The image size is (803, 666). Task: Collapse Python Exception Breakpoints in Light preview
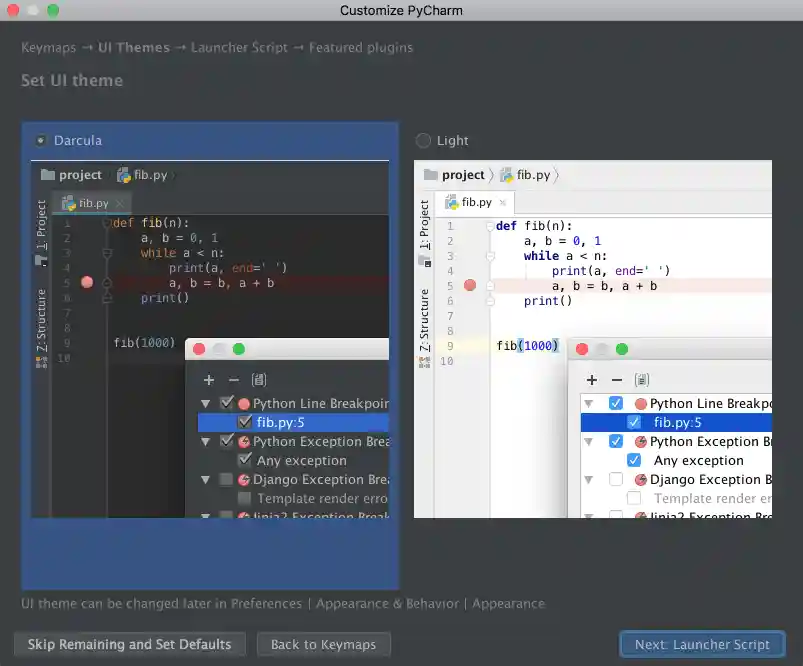[x=587, y=441]
